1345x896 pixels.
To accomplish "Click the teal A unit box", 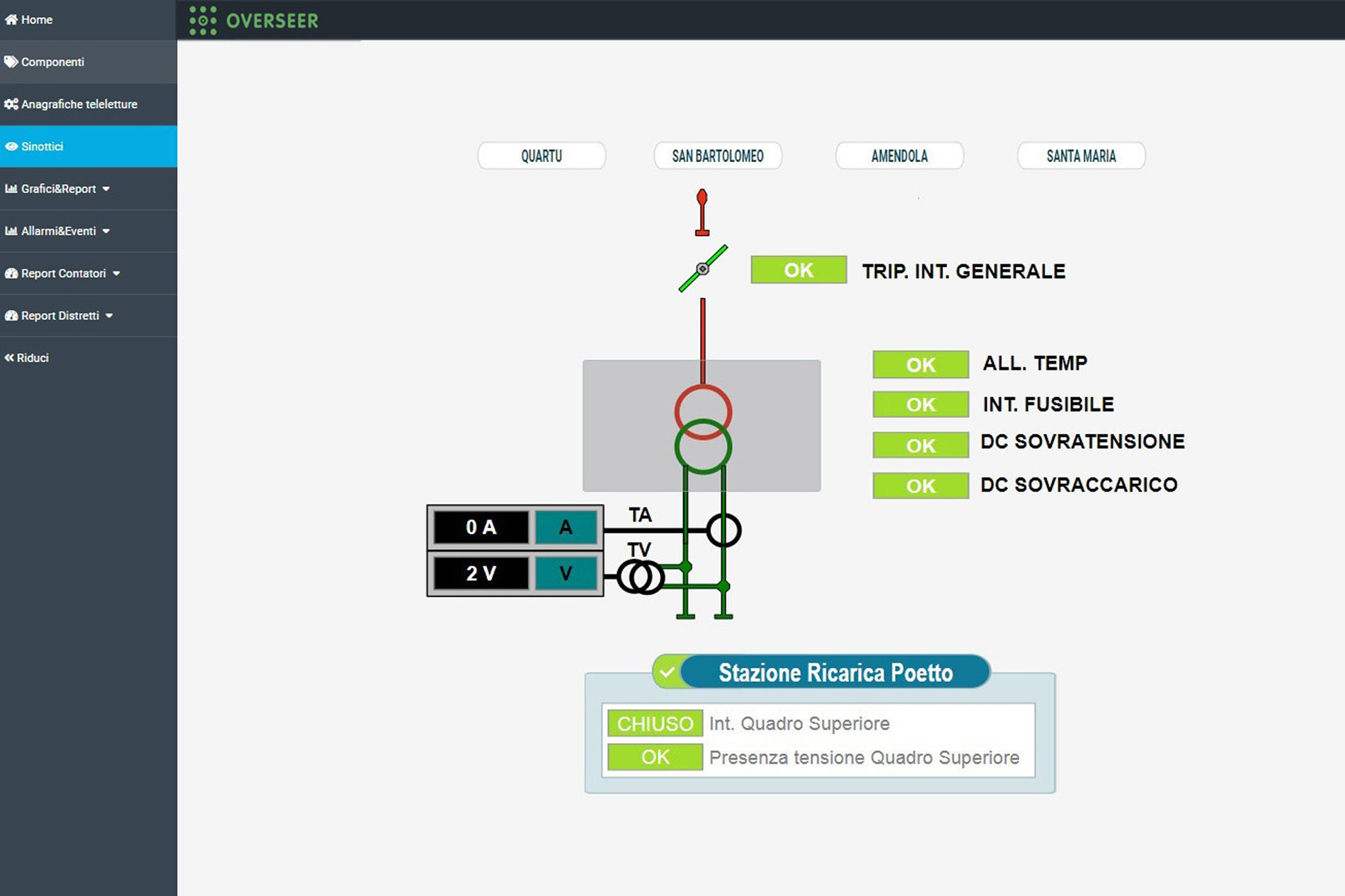I will coord(566,527).
